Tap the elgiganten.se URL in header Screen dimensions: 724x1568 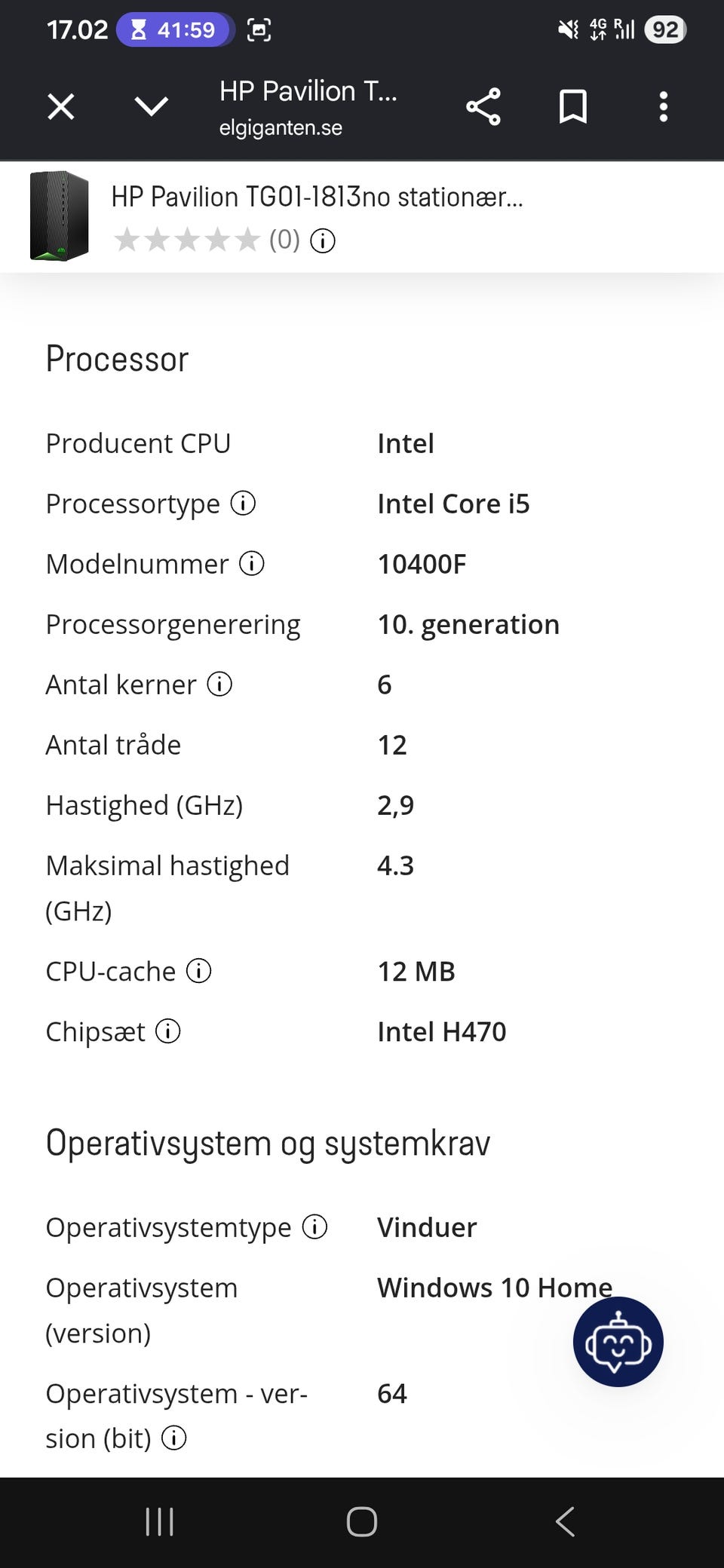point(281,128)
